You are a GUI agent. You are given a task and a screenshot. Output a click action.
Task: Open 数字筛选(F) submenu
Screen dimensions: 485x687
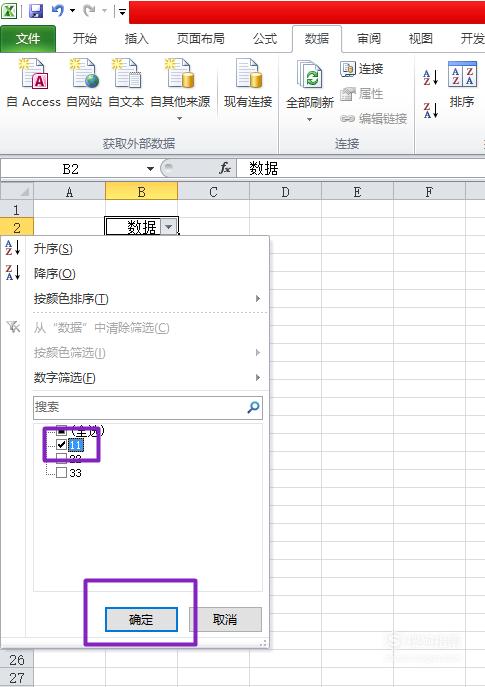coord(135,377)
